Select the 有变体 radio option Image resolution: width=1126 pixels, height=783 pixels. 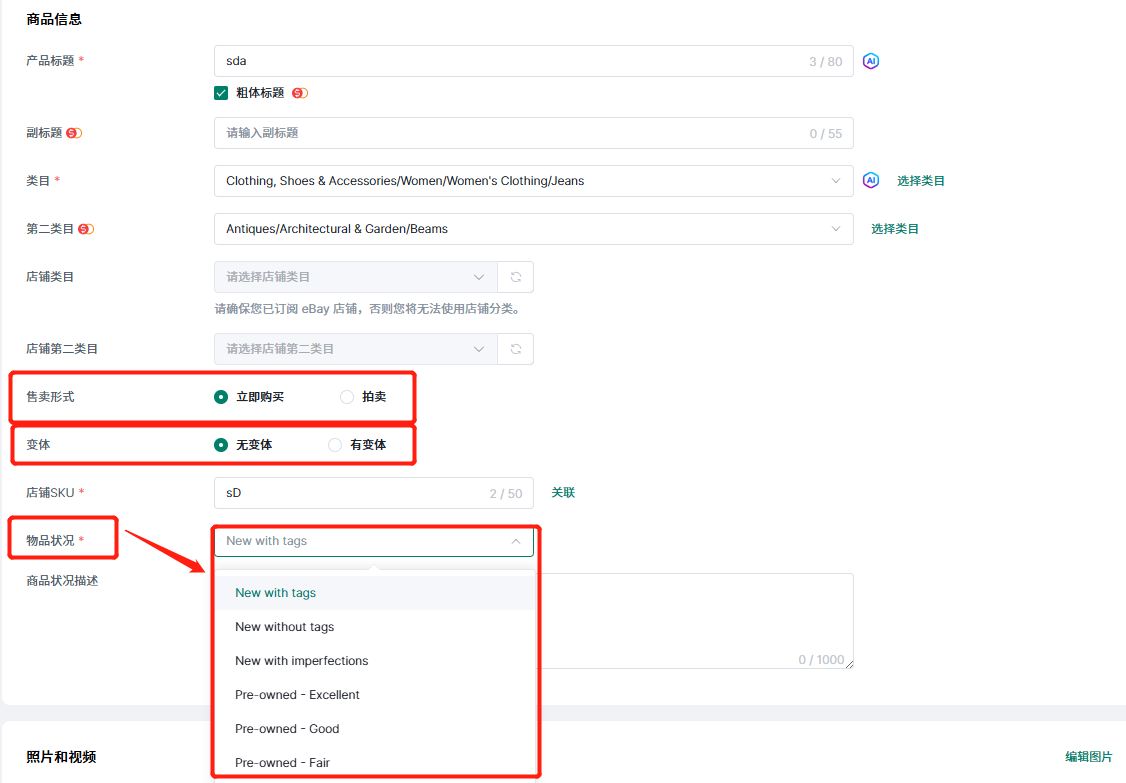(335, 445)
